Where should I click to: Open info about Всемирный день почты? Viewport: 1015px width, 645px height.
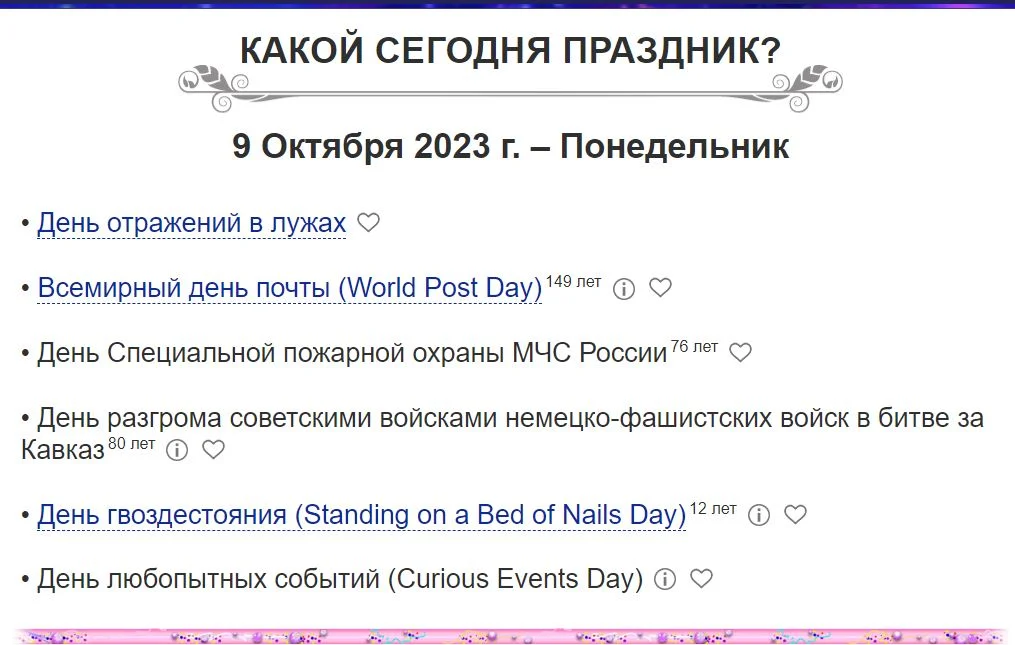(624, 288)
